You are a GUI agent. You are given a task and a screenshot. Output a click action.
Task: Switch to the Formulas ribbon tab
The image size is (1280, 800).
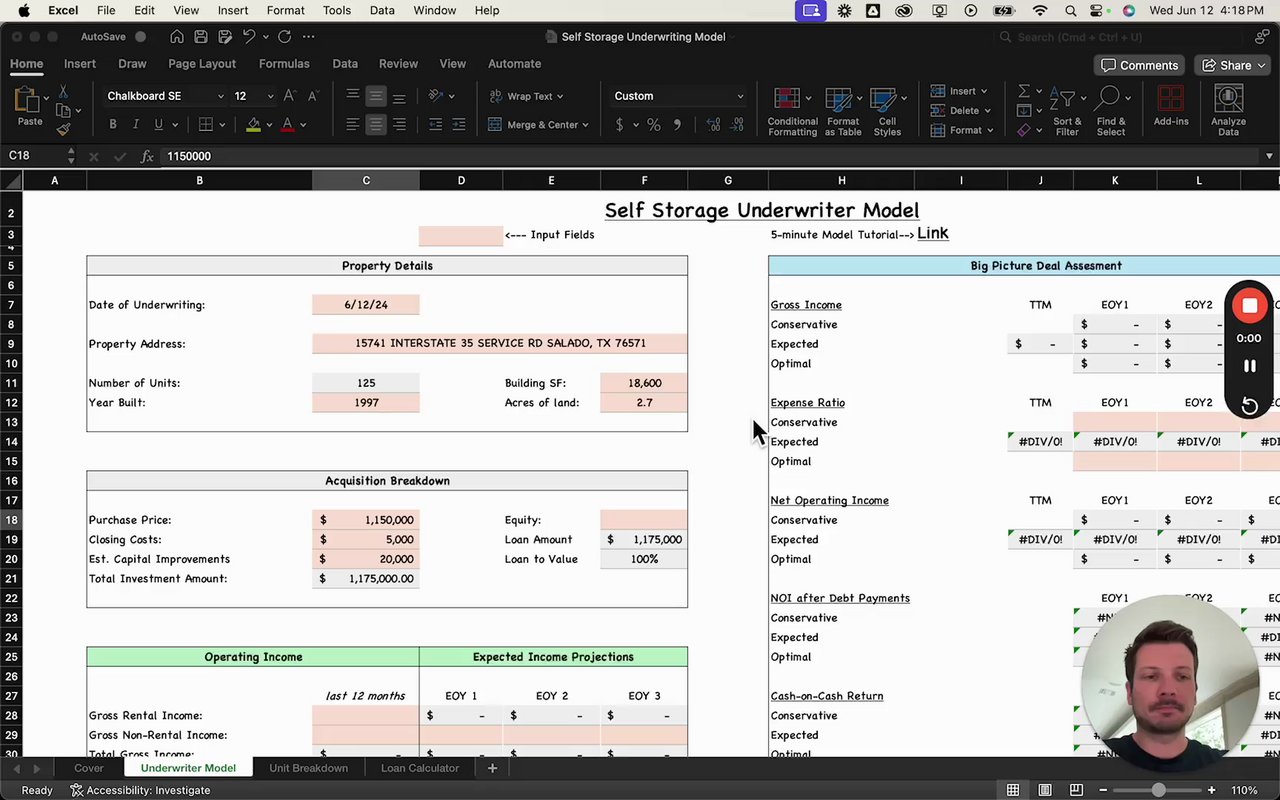click(284, 63)
